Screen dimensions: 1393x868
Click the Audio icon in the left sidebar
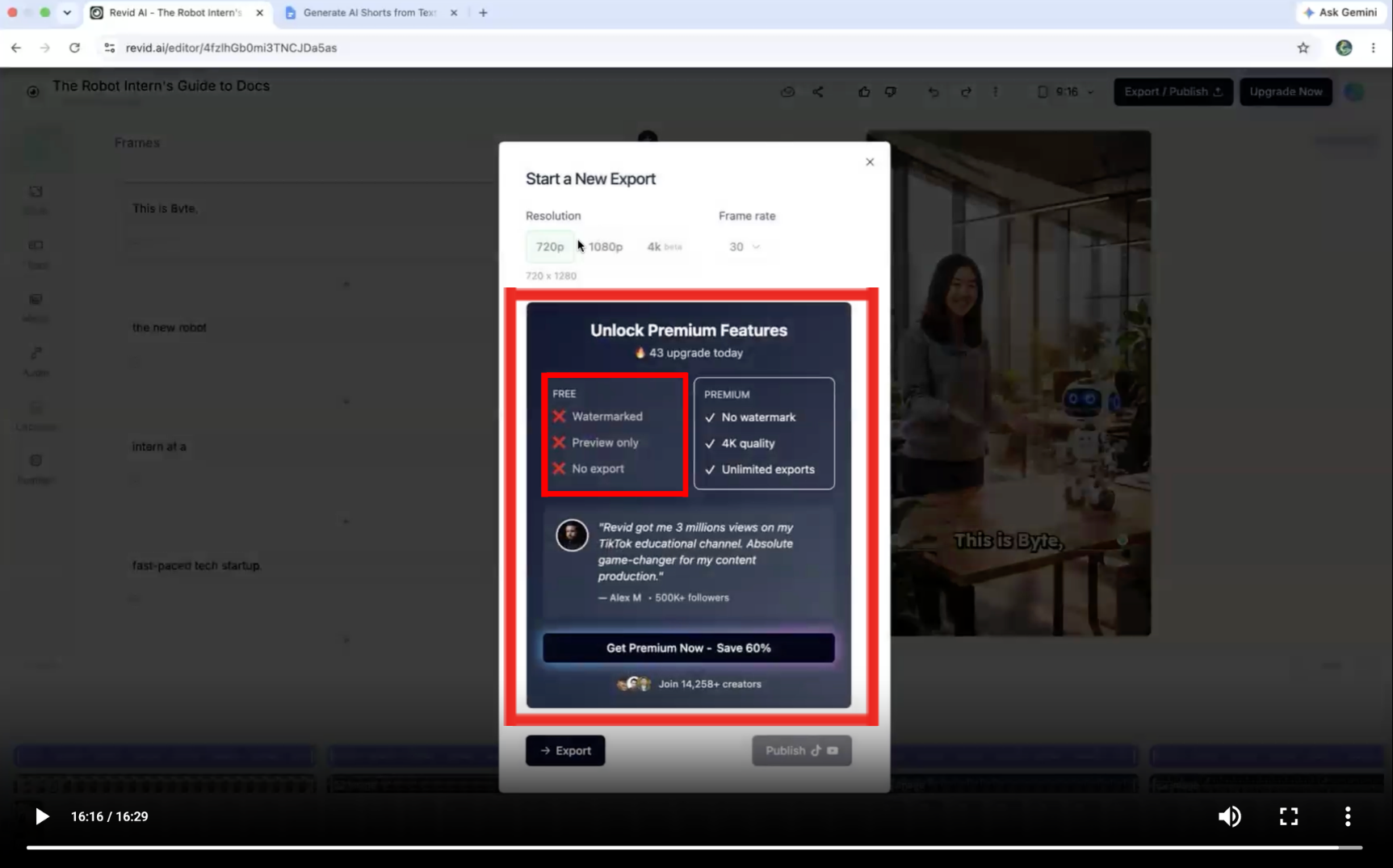click(x=36, y=362)
